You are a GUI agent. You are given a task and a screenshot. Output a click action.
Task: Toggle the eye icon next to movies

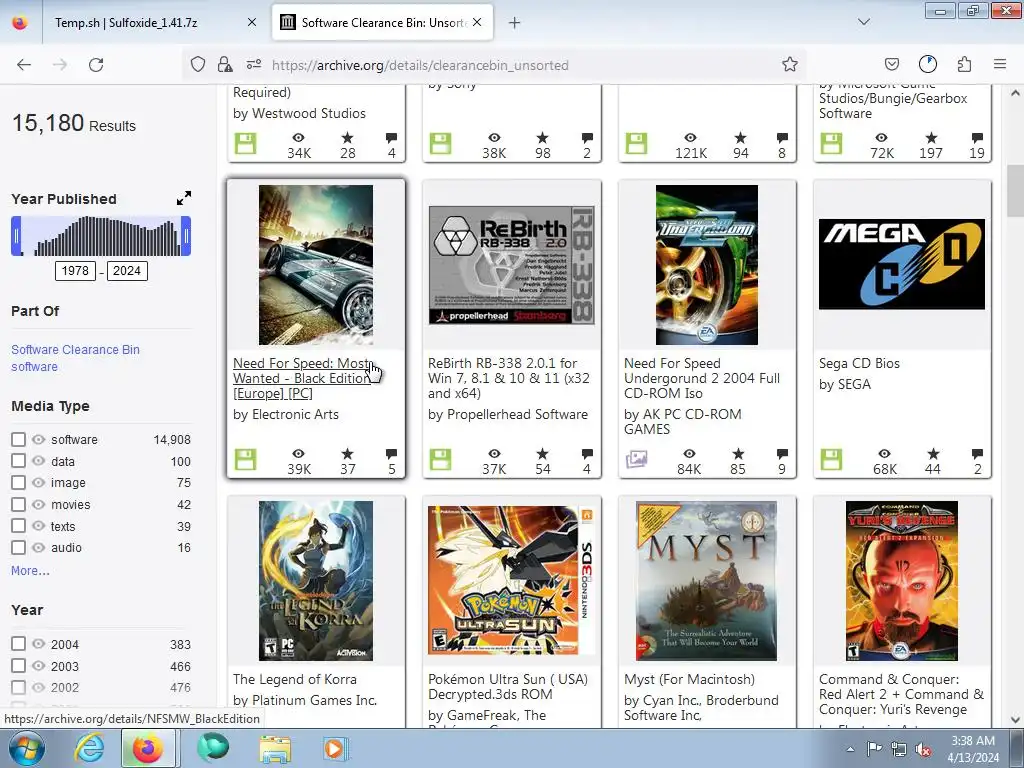point(39,504)
